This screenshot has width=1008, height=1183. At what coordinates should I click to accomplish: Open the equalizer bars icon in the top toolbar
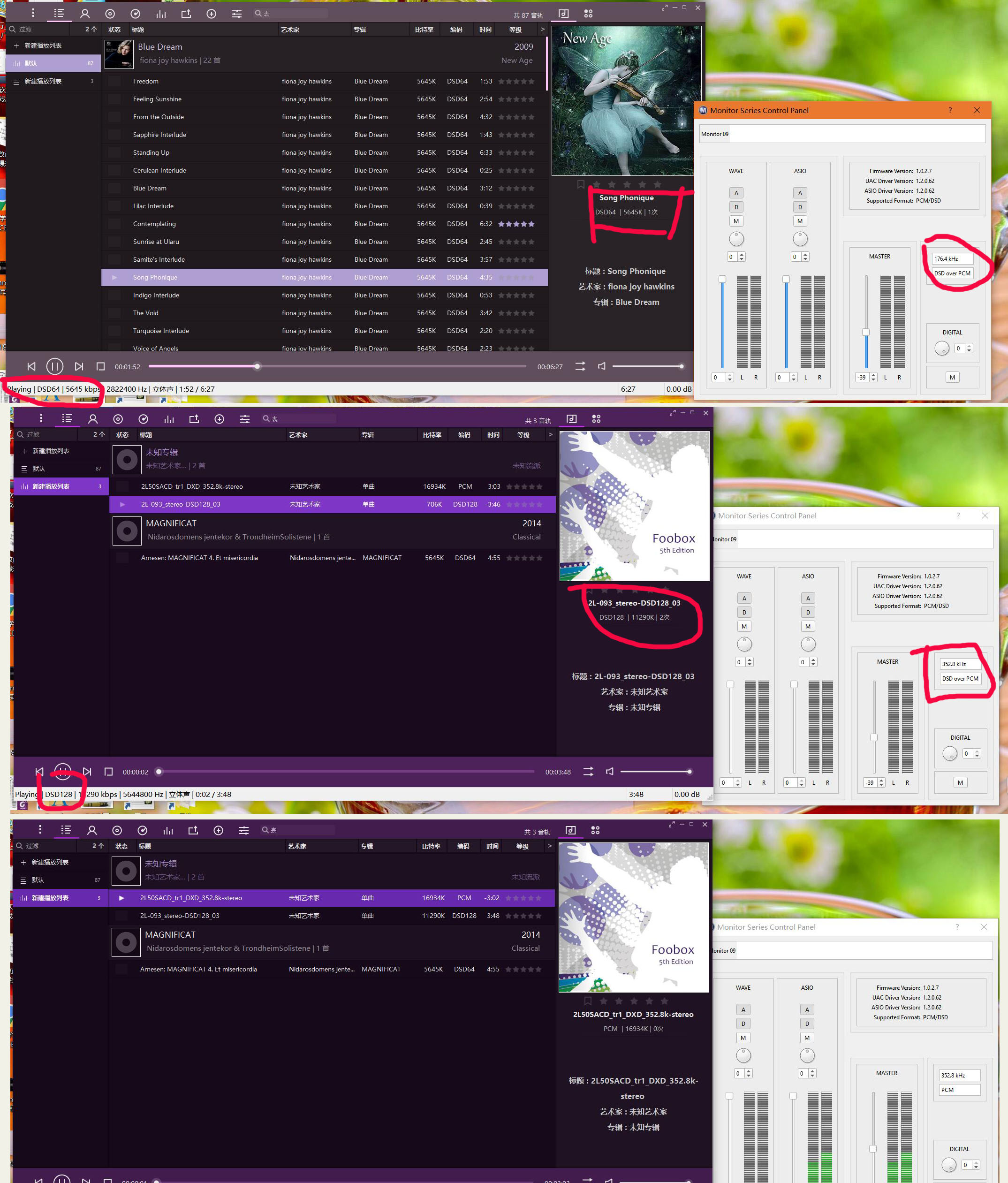(161, 14)
